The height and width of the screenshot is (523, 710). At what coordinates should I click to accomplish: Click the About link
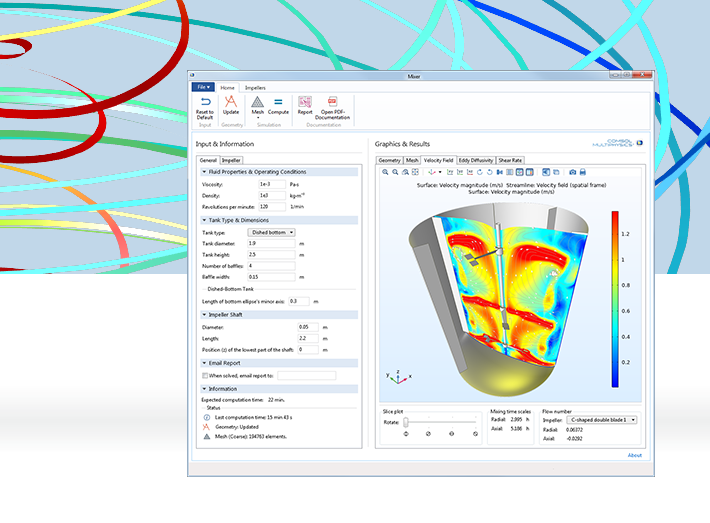click(x=634, y=455)
